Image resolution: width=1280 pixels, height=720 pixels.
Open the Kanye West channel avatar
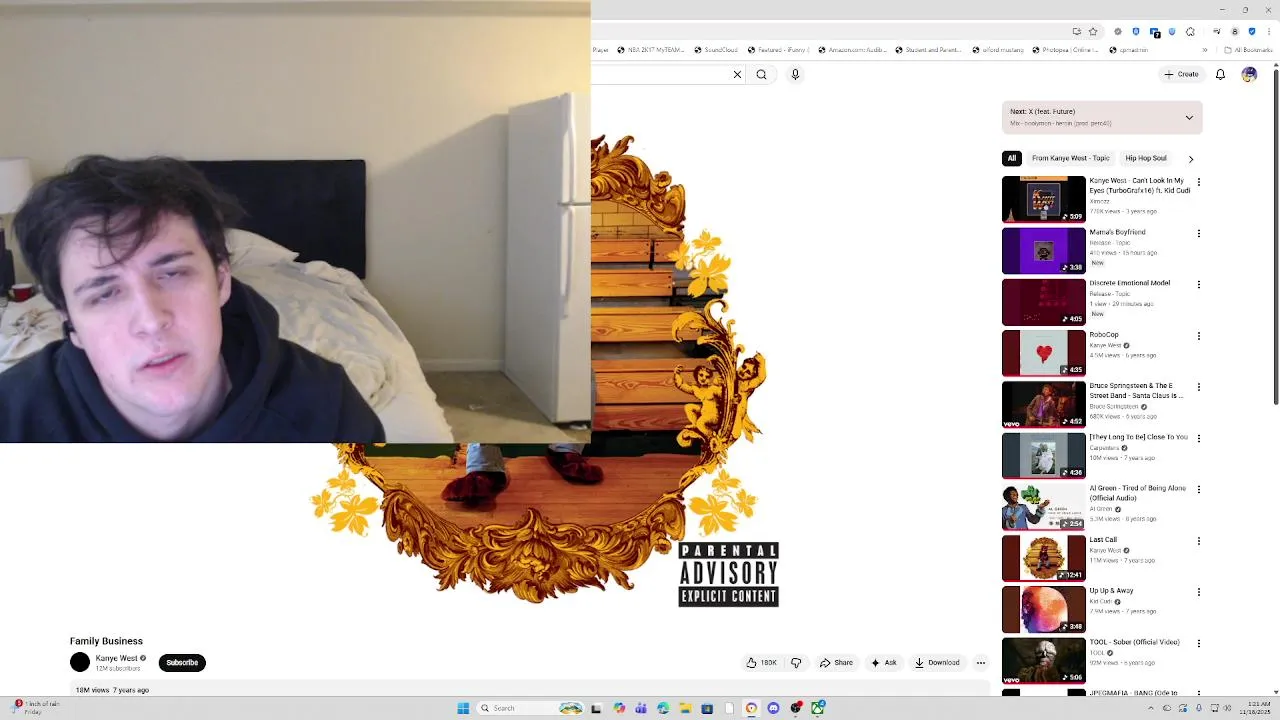point(80,662)
